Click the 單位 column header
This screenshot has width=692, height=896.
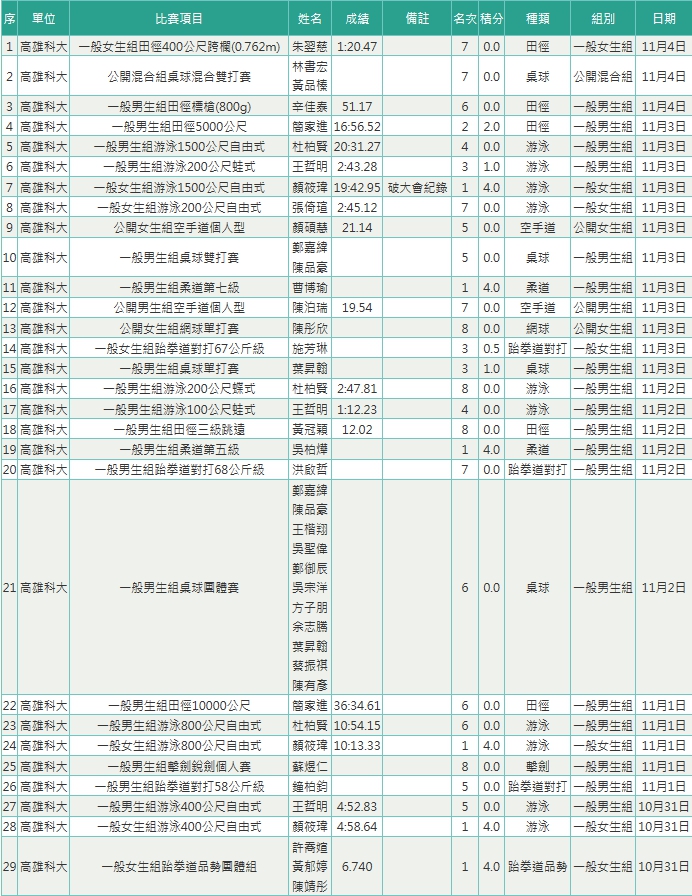[x=43, y=19]
